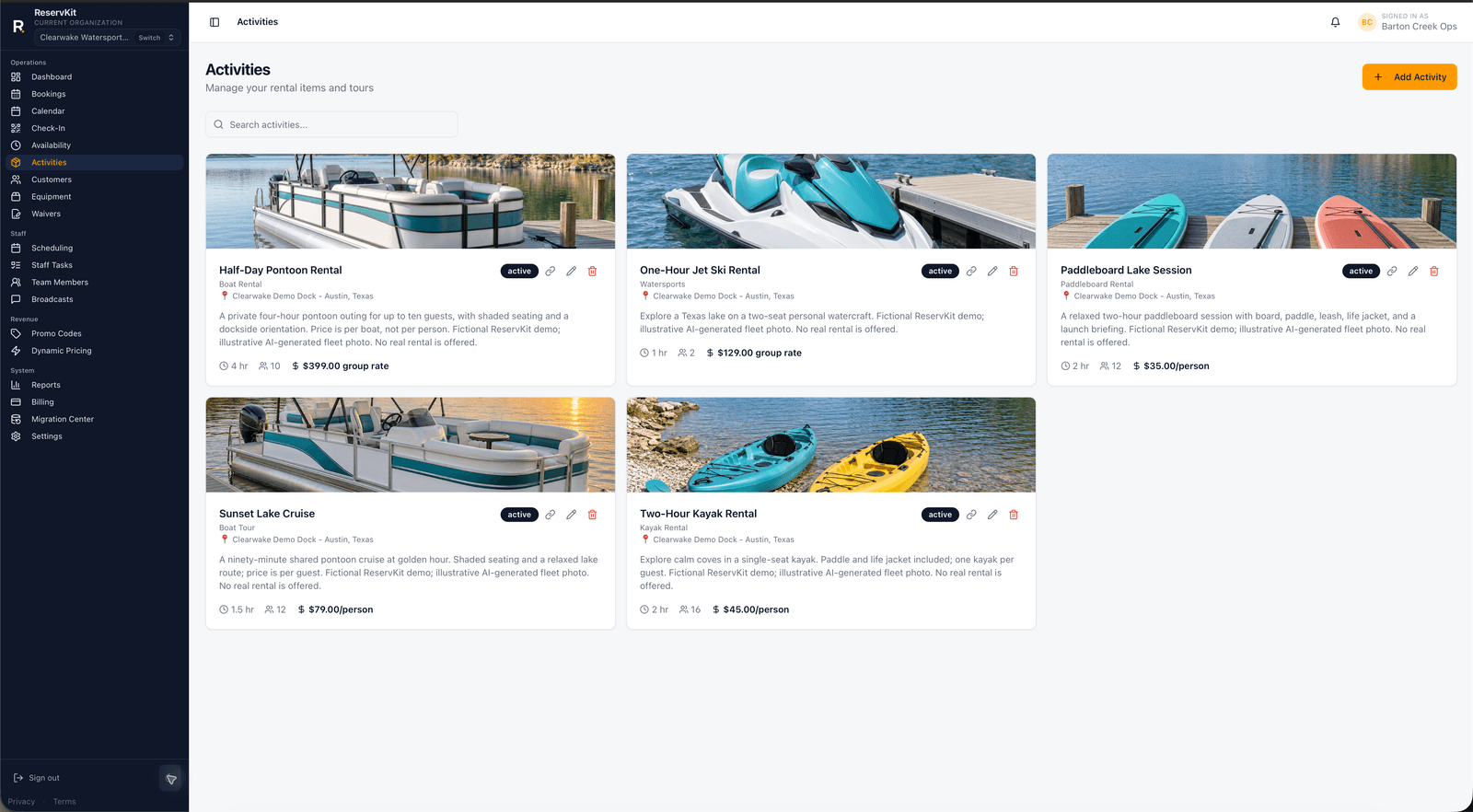
Task: Open Check-In from sidebar
Action: click(94, 128)
